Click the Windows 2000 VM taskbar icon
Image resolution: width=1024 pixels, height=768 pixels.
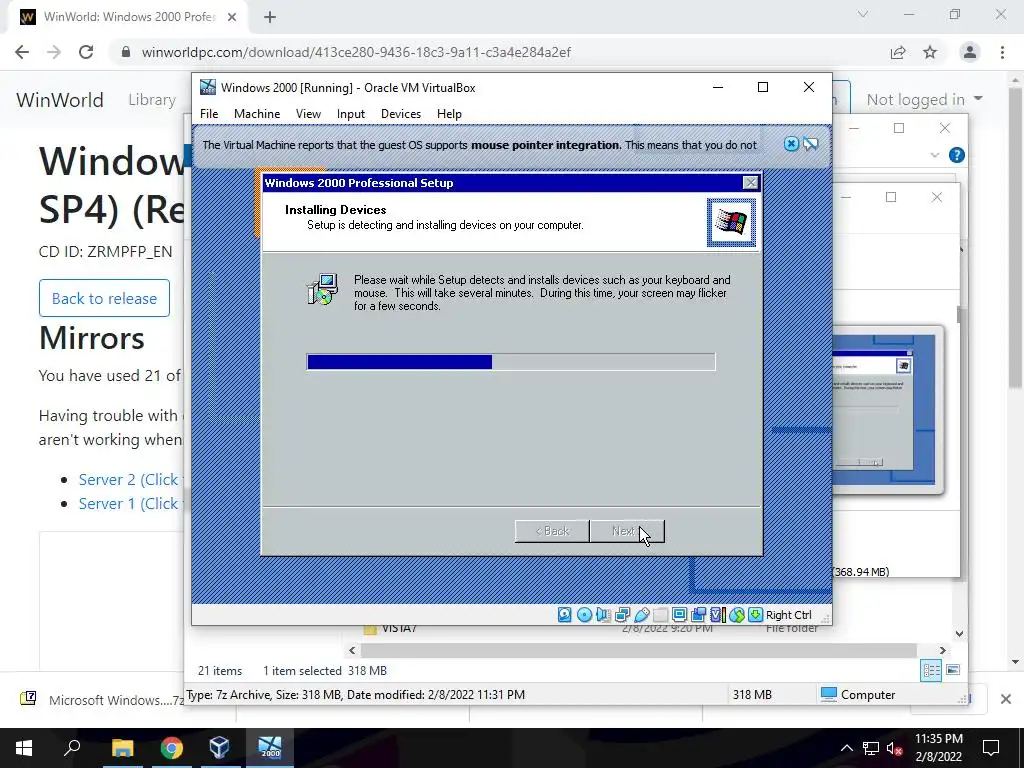(270, 748)
